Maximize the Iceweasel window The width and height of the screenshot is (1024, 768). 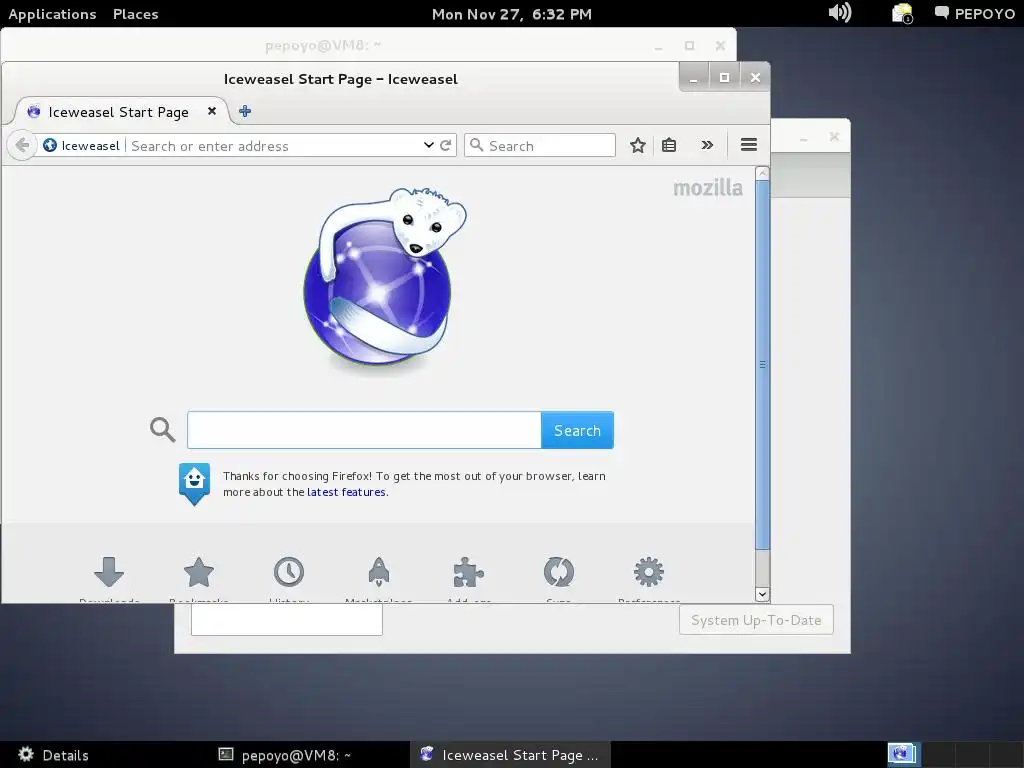click(x=724, y=78)
